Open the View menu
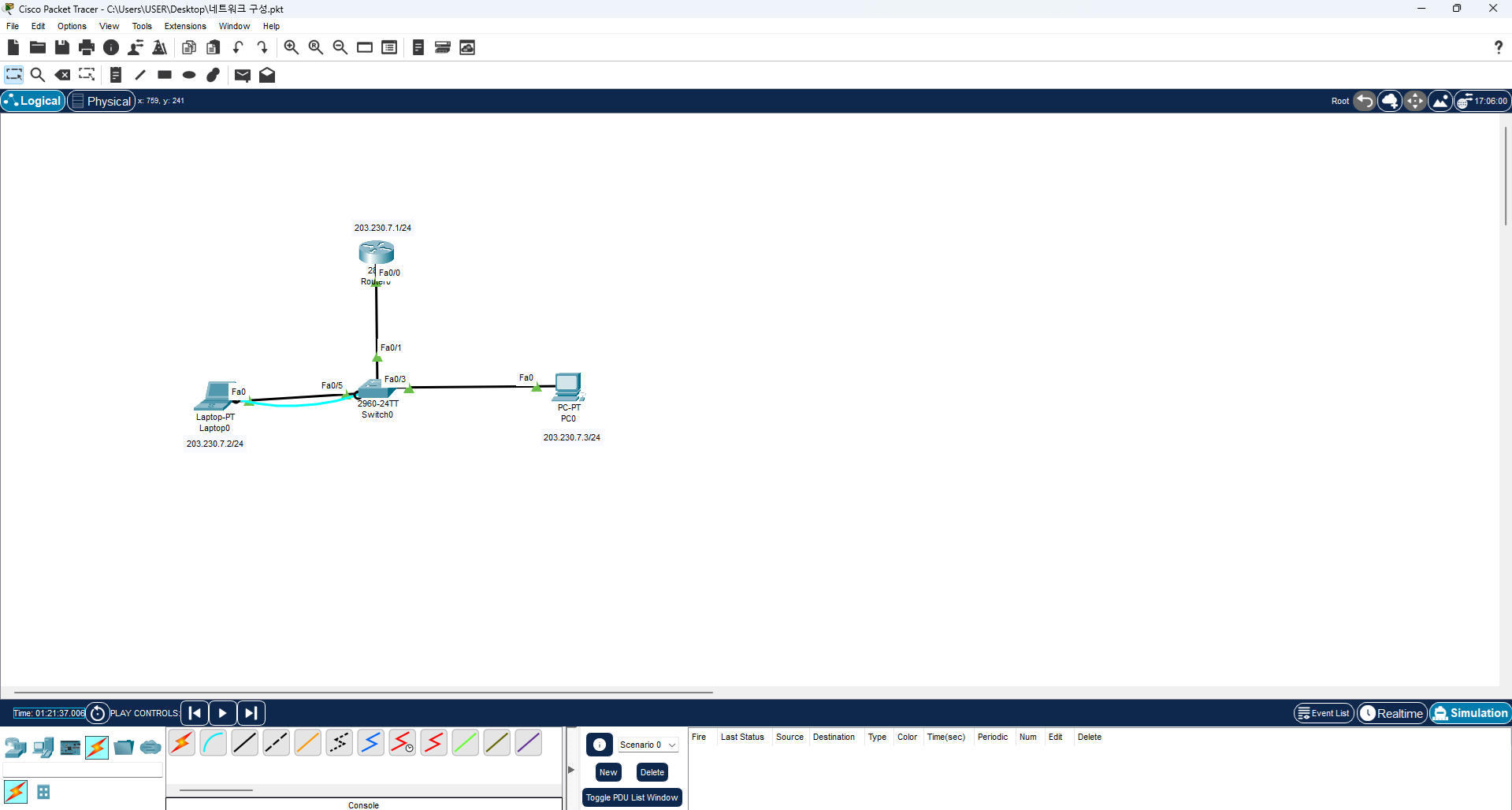 pos(109,26)
